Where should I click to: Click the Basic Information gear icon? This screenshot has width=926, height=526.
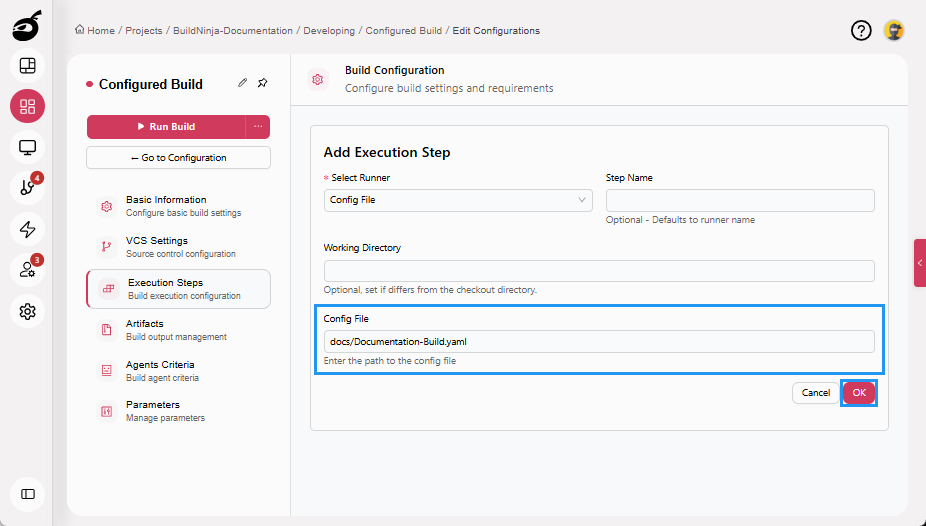[x=106, y=206]
